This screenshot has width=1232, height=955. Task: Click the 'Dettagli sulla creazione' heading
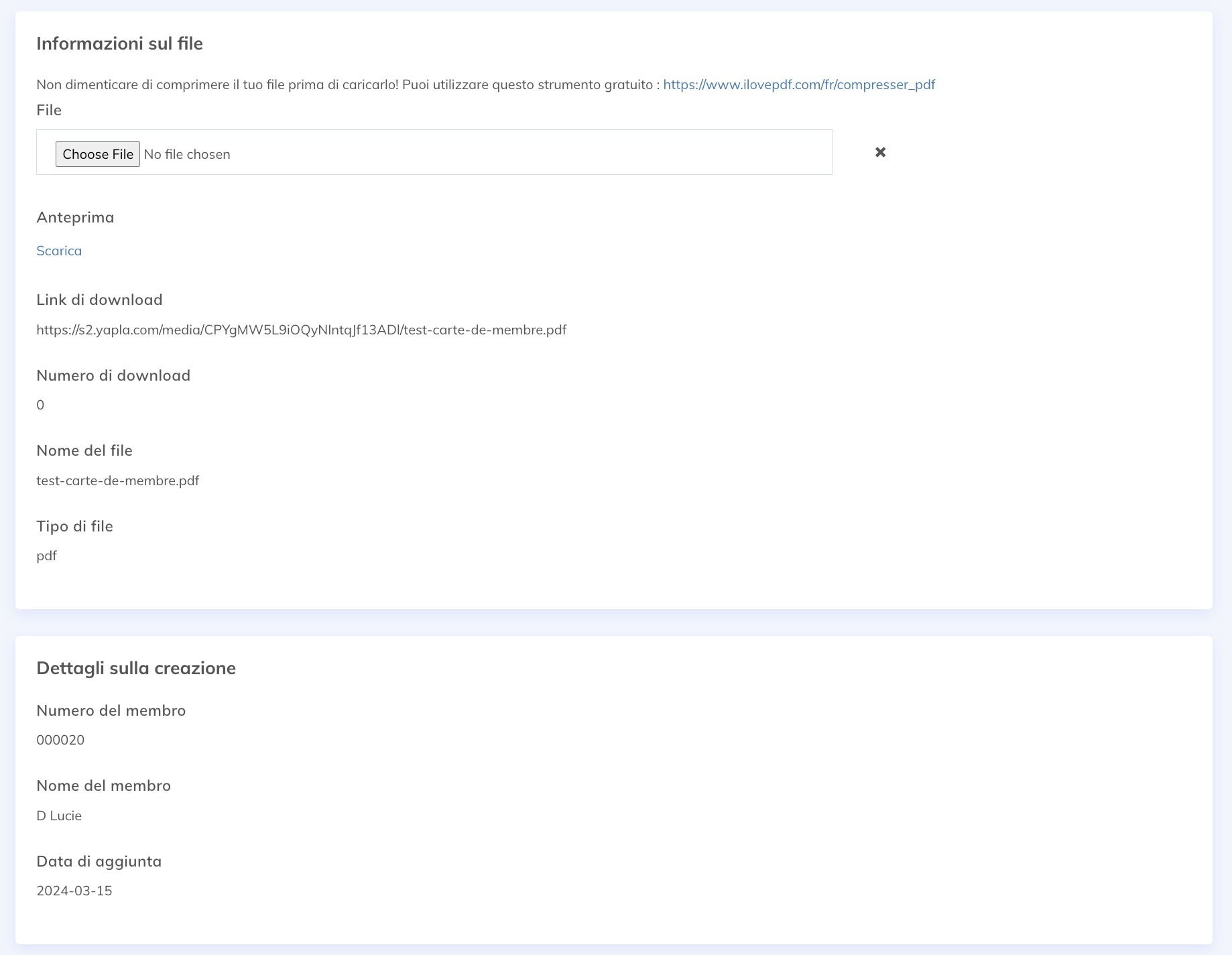[x=136, y=668]
